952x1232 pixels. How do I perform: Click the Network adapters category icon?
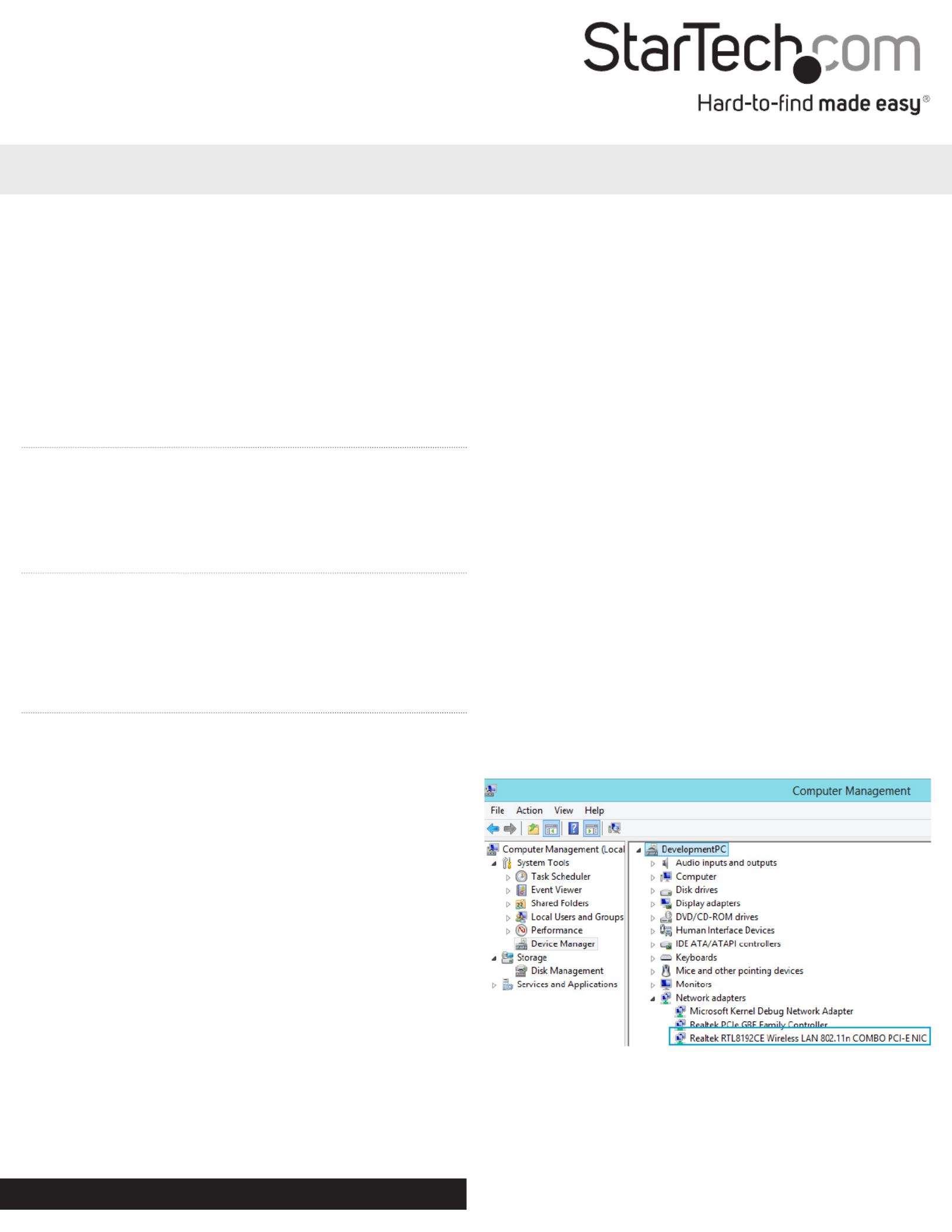tap(666, 998)
